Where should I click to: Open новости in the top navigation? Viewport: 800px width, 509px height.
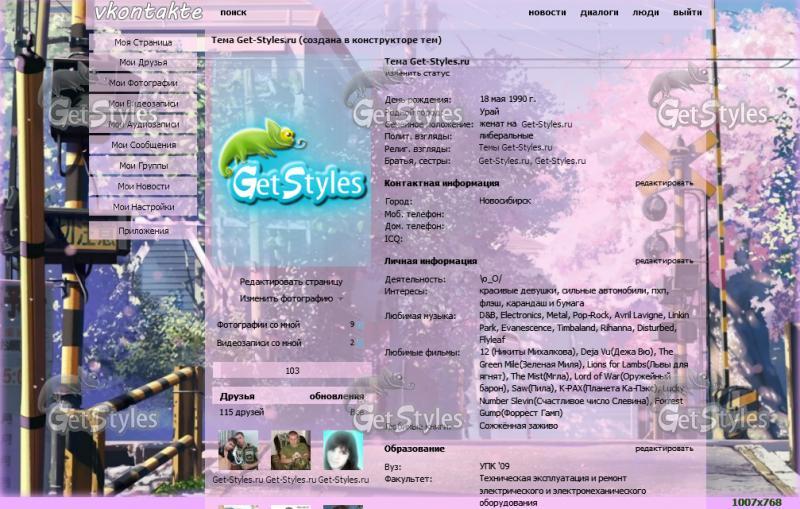coord(547,12)
